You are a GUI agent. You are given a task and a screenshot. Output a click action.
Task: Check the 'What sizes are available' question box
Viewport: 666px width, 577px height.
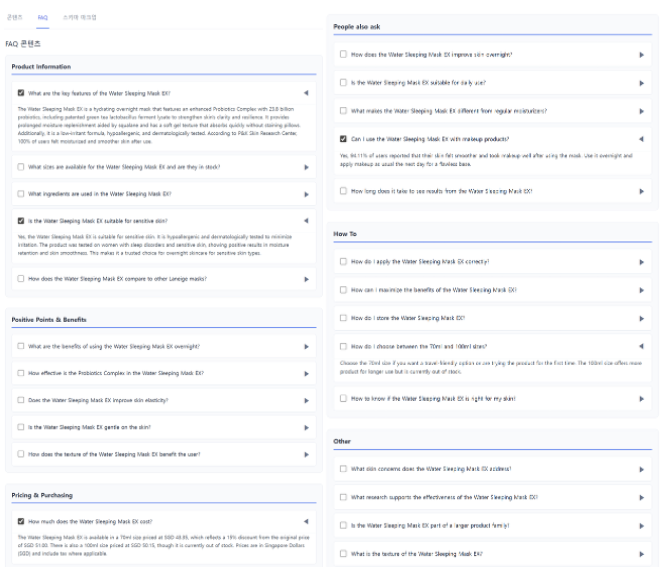(21, 167)
